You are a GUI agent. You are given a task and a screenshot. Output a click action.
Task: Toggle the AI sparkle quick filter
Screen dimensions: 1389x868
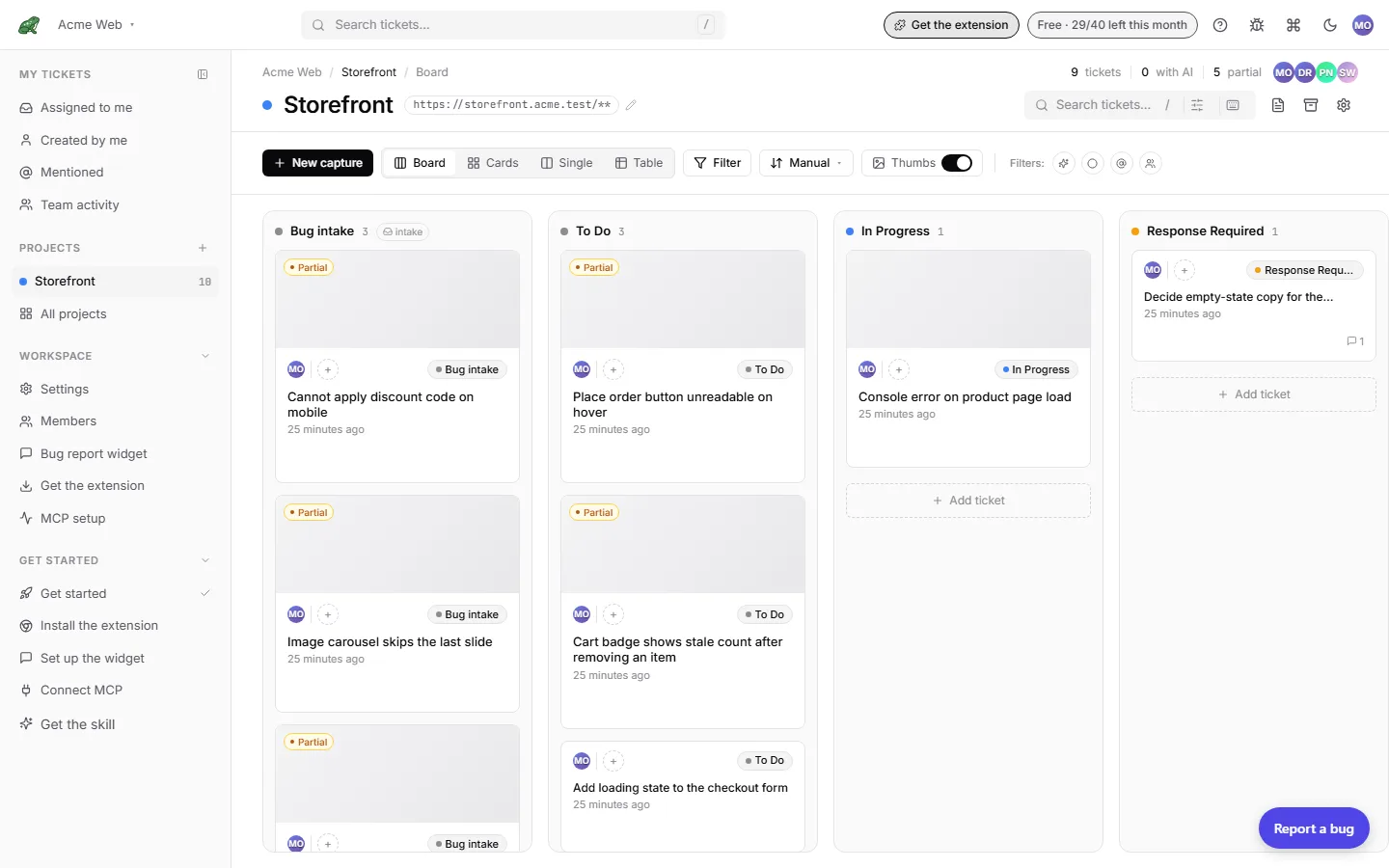(1064, 164)
